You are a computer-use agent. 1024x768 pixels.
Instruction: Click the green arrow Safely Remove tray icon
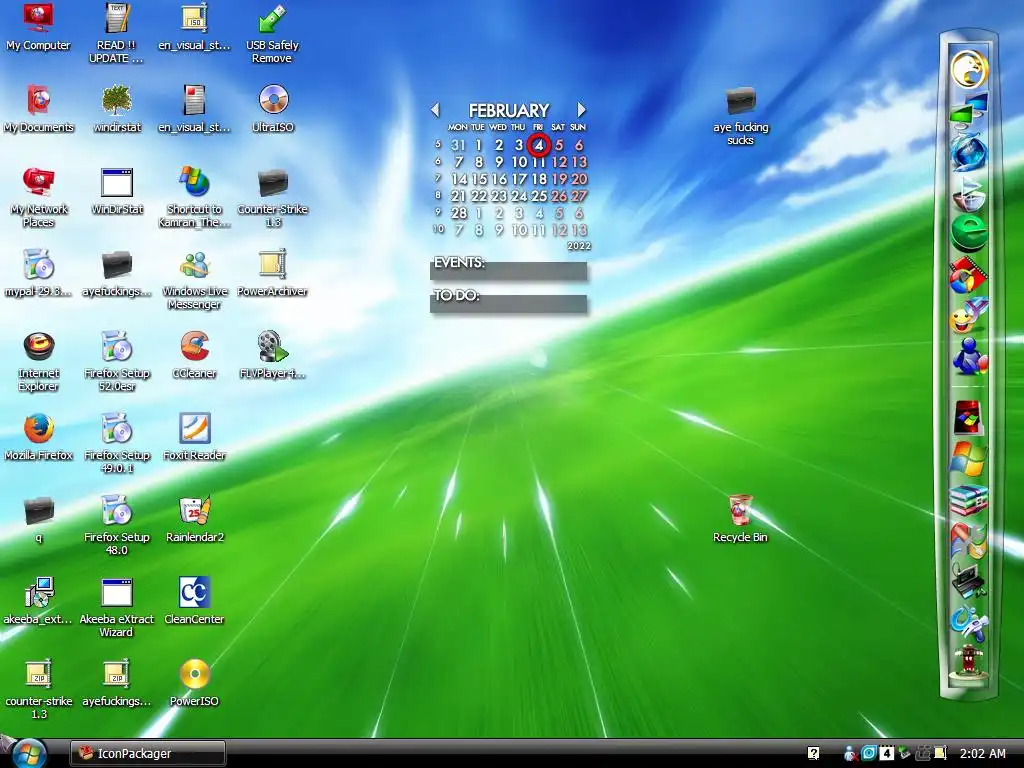pos(904,753)
